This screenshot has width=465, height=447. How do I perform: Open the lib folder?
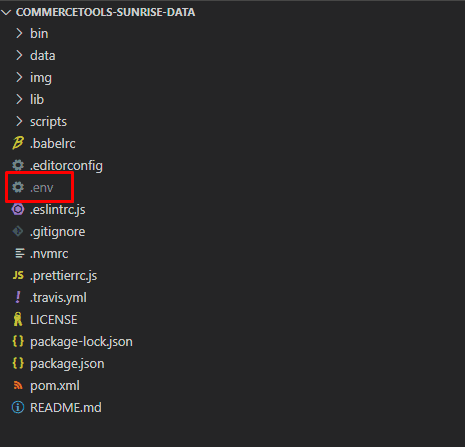tap(37, 99)
